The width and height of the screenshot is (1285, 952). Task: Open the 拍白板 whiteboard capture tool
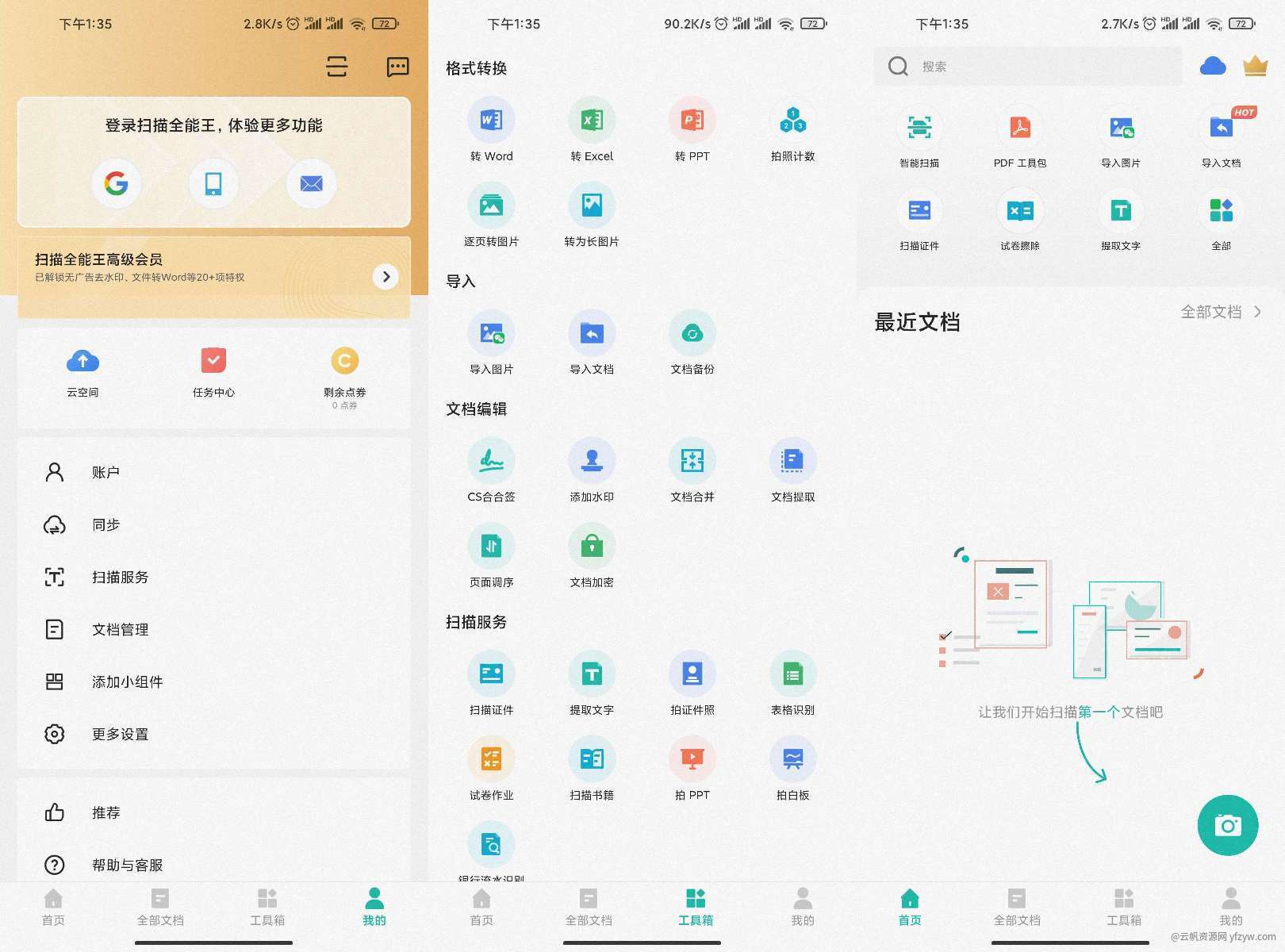pyautogui.click(x=792, y=768)
